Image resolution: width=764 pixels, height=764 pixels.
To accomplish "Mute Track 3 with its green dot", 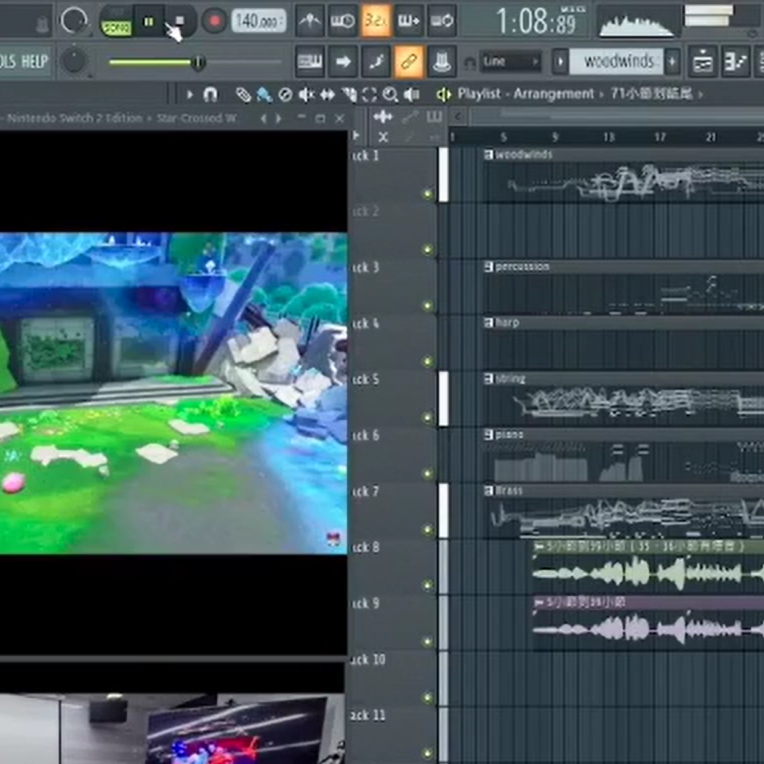I will coord(427,306).
